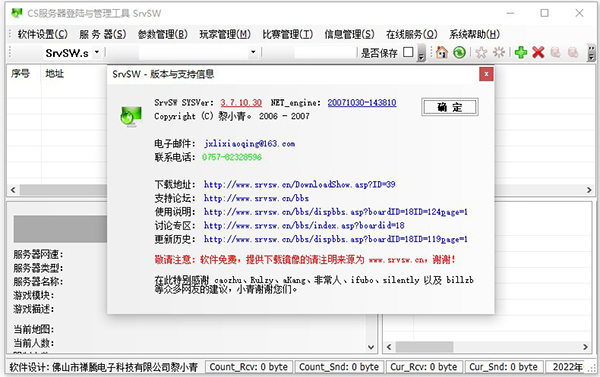
Task: Click the 确定 button
Action: [450, 107]
